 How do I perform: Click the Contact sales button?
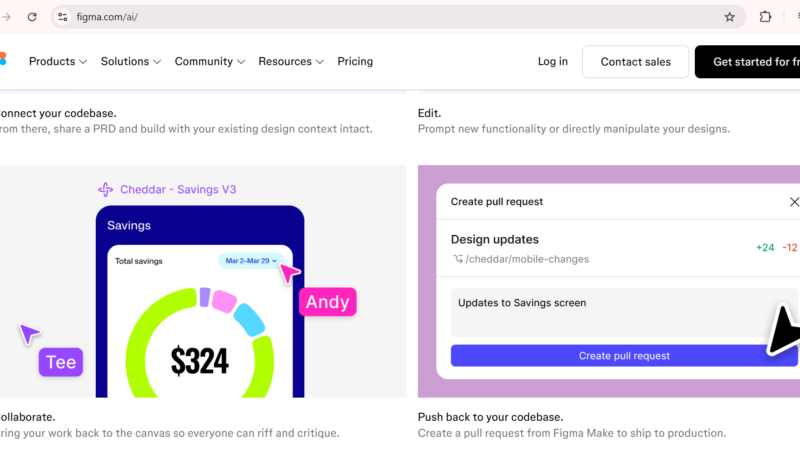(635, 62)
